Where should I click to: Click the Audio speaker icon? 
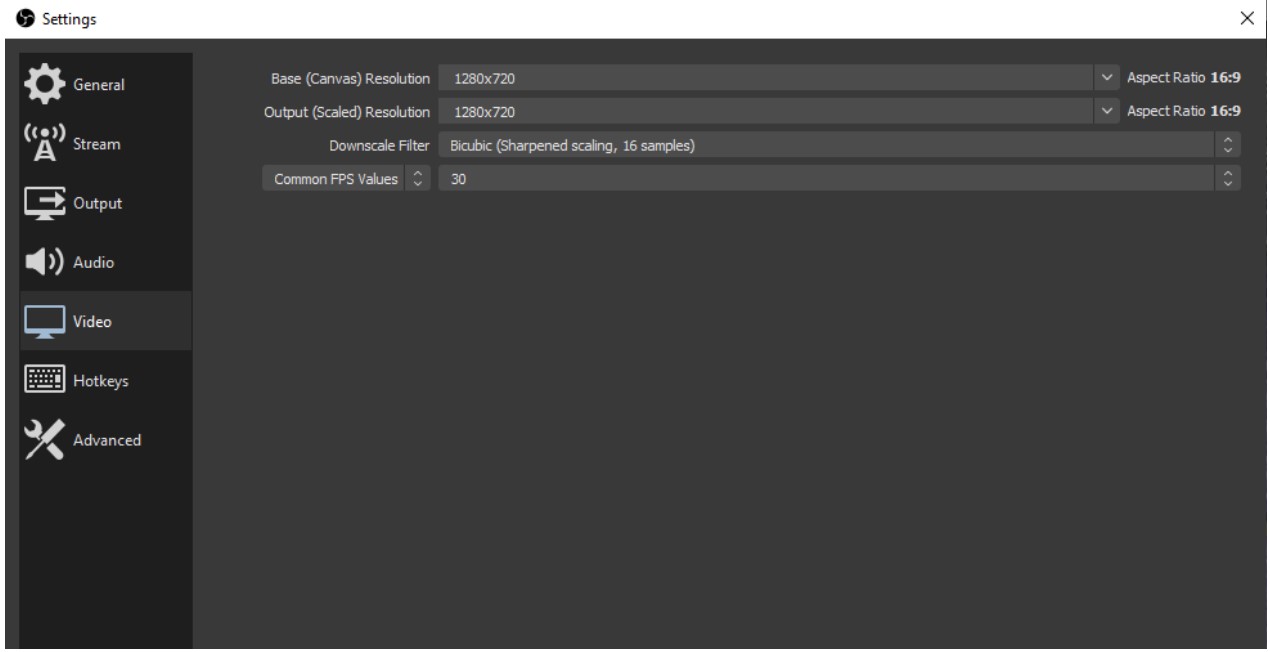coord(44,262)
